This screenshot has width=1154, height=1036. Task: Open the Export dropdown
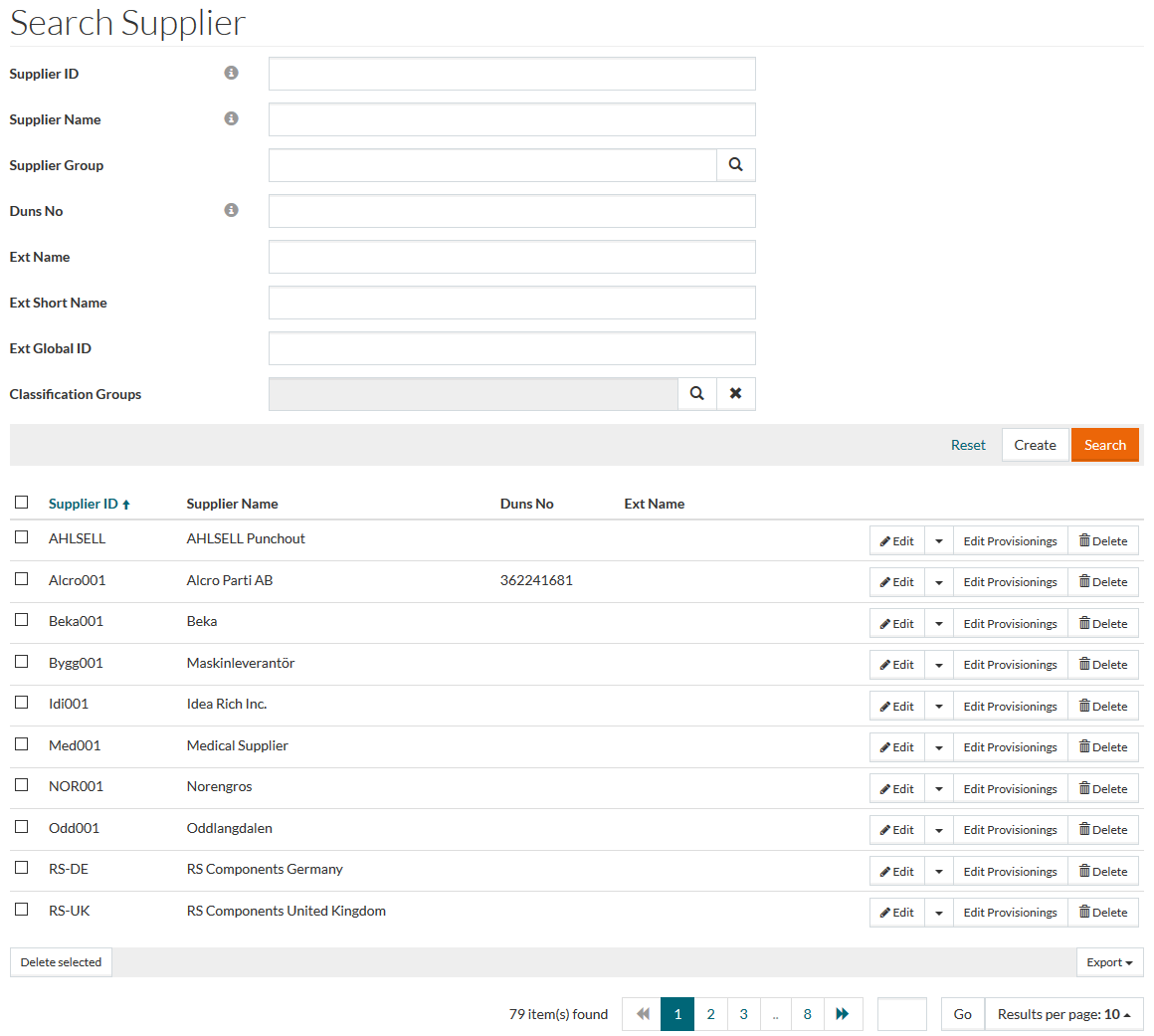pyautogui.click(x=1109, y=962)
